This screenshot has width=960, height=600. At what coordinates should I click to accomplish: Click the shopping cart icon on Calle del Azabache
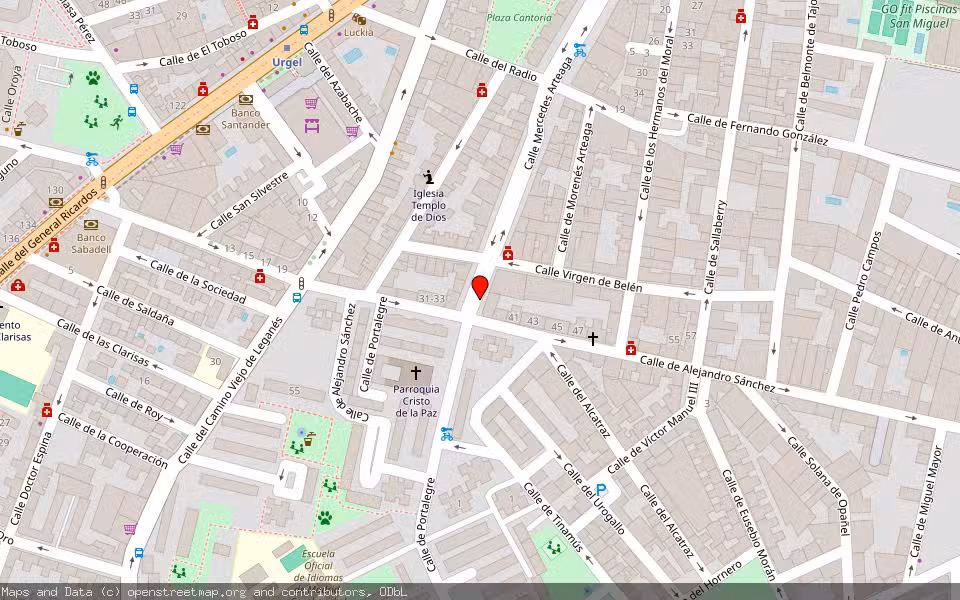click(x=352, y=131)
